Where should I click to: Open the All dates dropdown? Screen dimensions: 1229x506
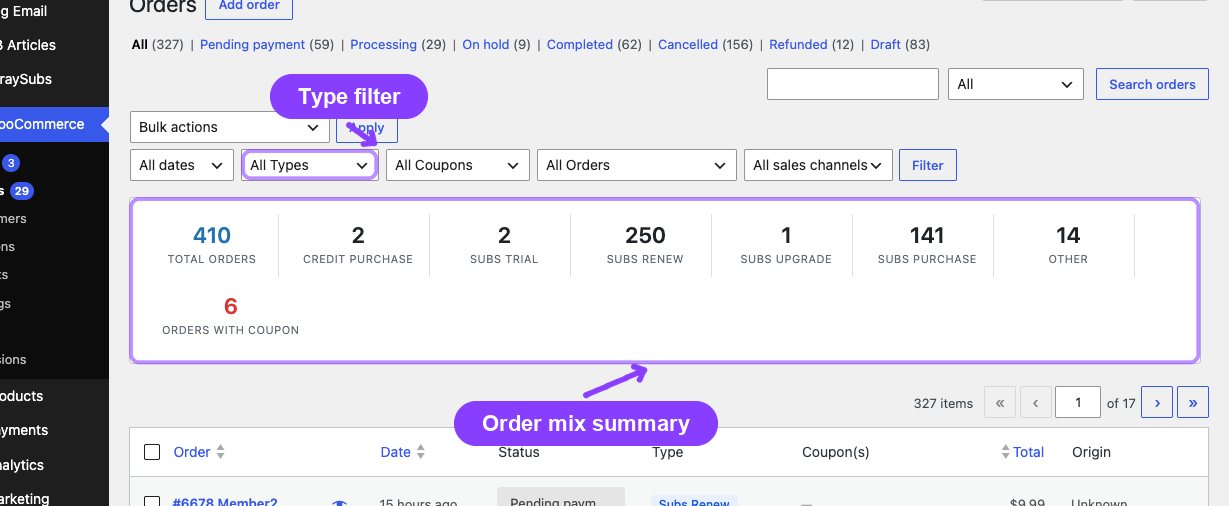coord(182,165)
